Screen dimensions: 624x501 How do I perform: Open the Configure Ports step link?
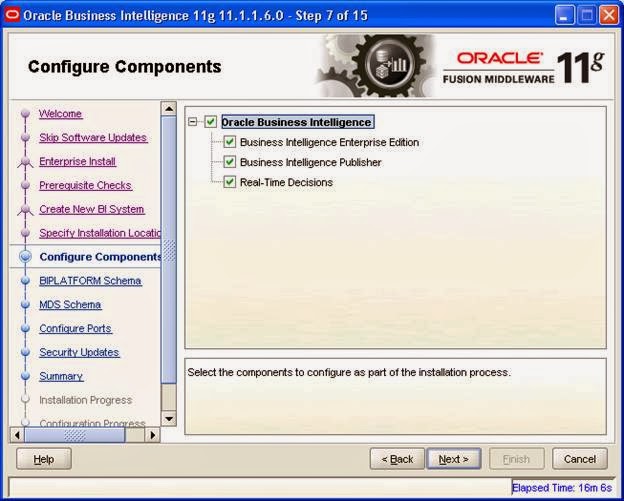coord(76,328)
